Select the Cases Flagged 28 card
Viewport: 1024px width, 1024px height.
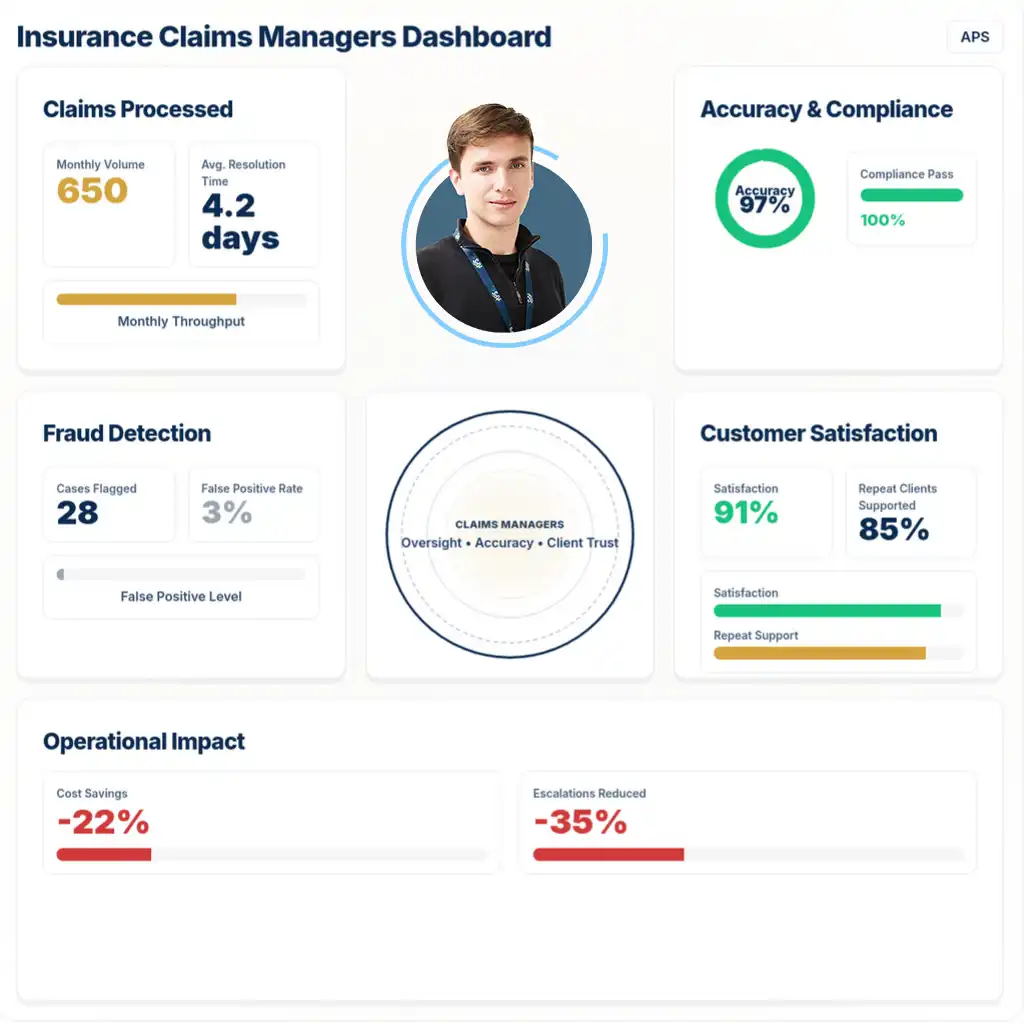[x=109, y=505]
